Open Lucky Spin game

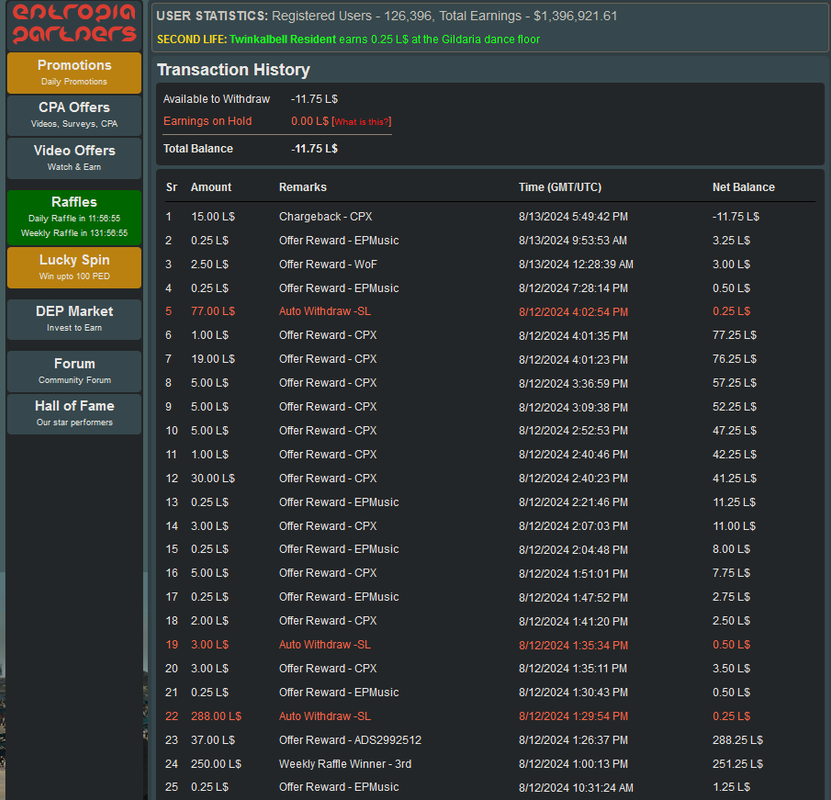coord(74,267)
